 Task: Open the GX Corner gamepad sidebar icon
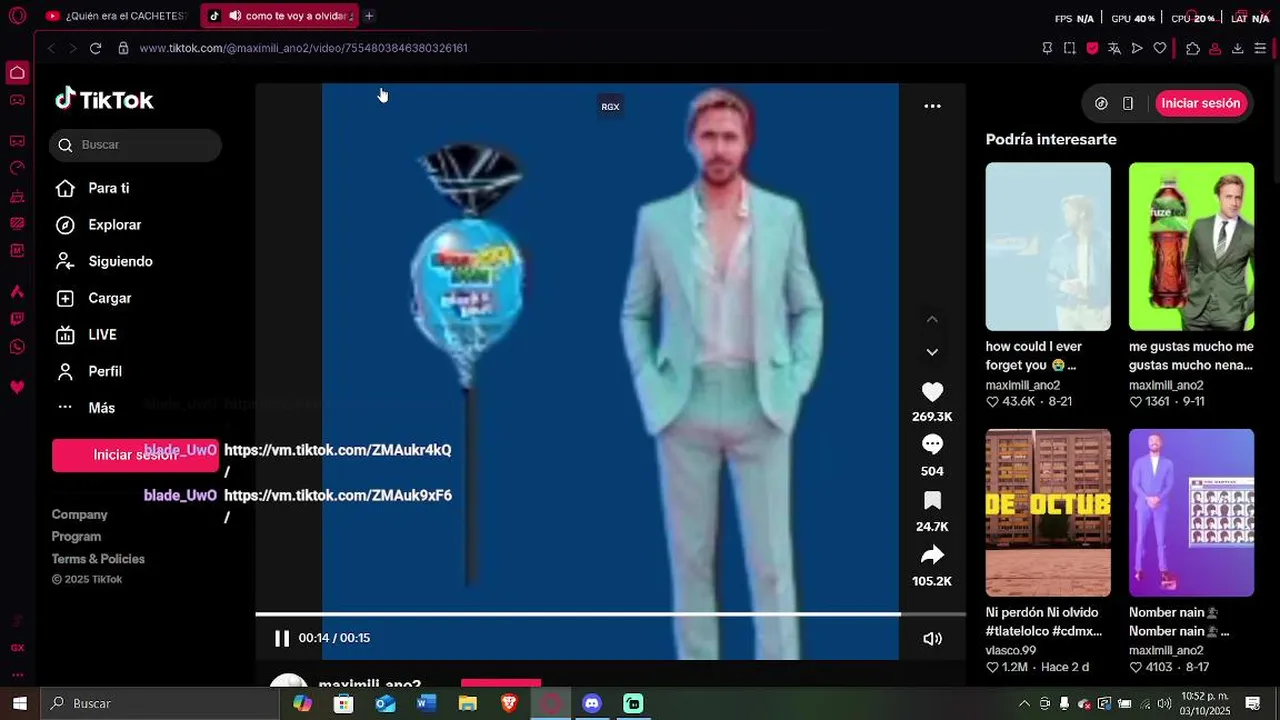click(17, 100)
